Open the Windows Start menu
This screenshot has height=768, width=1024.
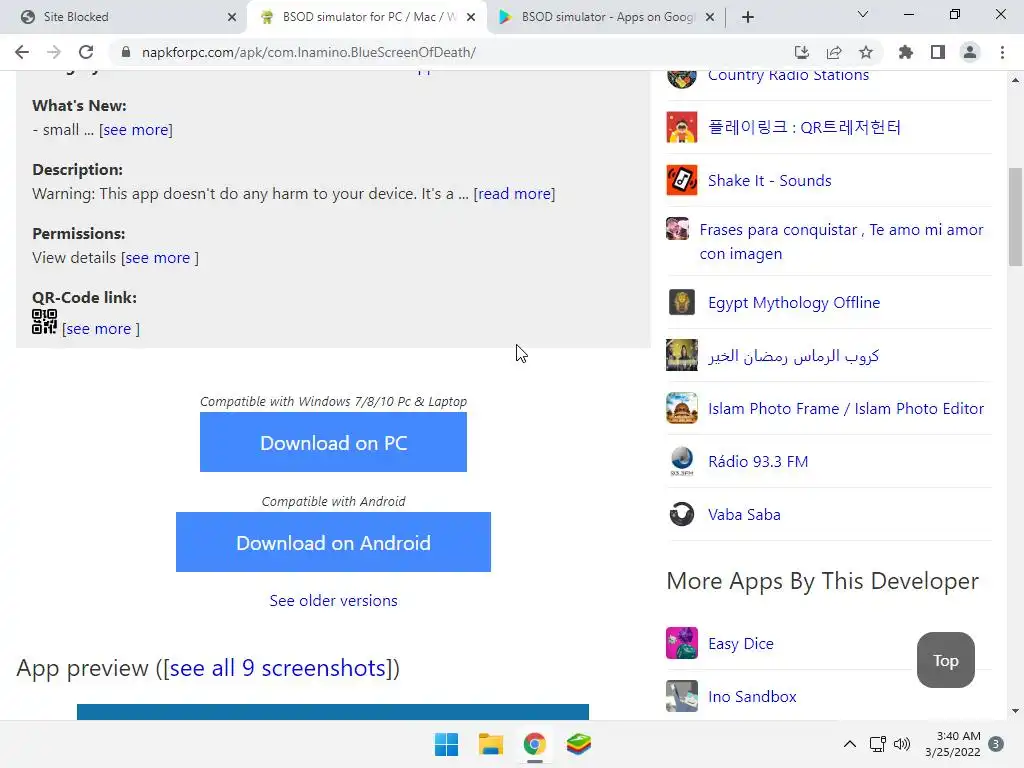[447, 744]
